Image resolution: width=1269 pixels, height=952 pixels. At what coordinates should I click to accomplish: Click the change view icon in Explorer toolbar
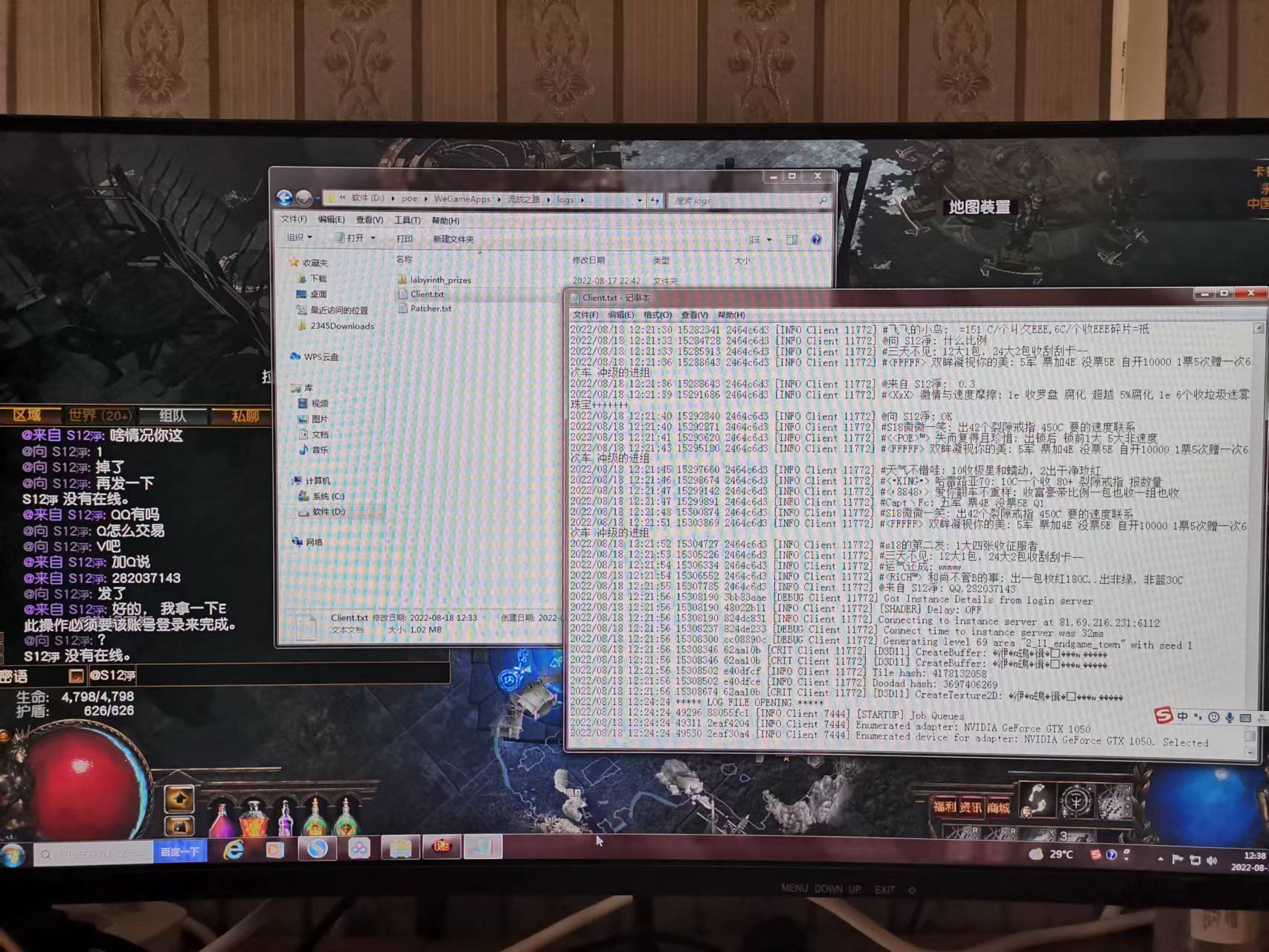[x=754, y=239]
